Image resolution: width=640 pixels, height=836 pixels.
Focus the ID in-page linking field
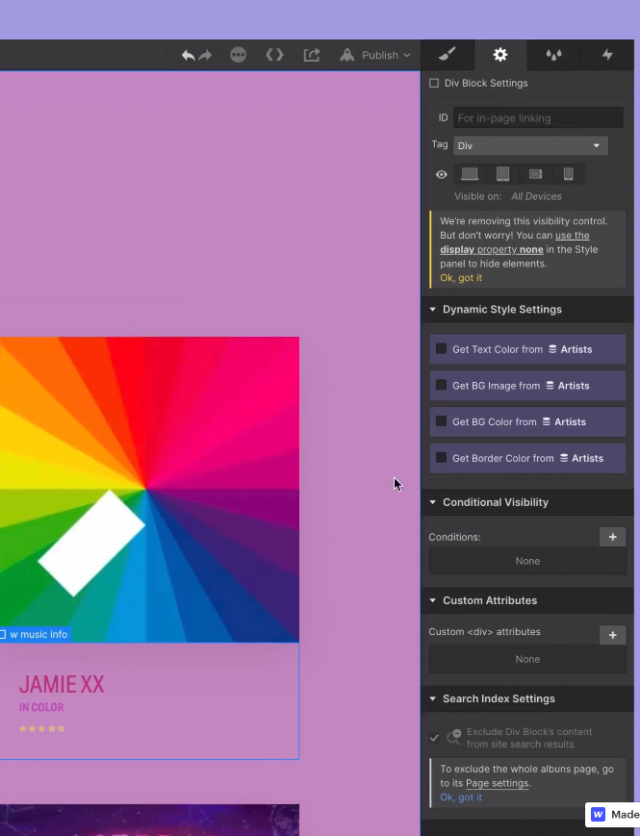(x=538, y=118)
